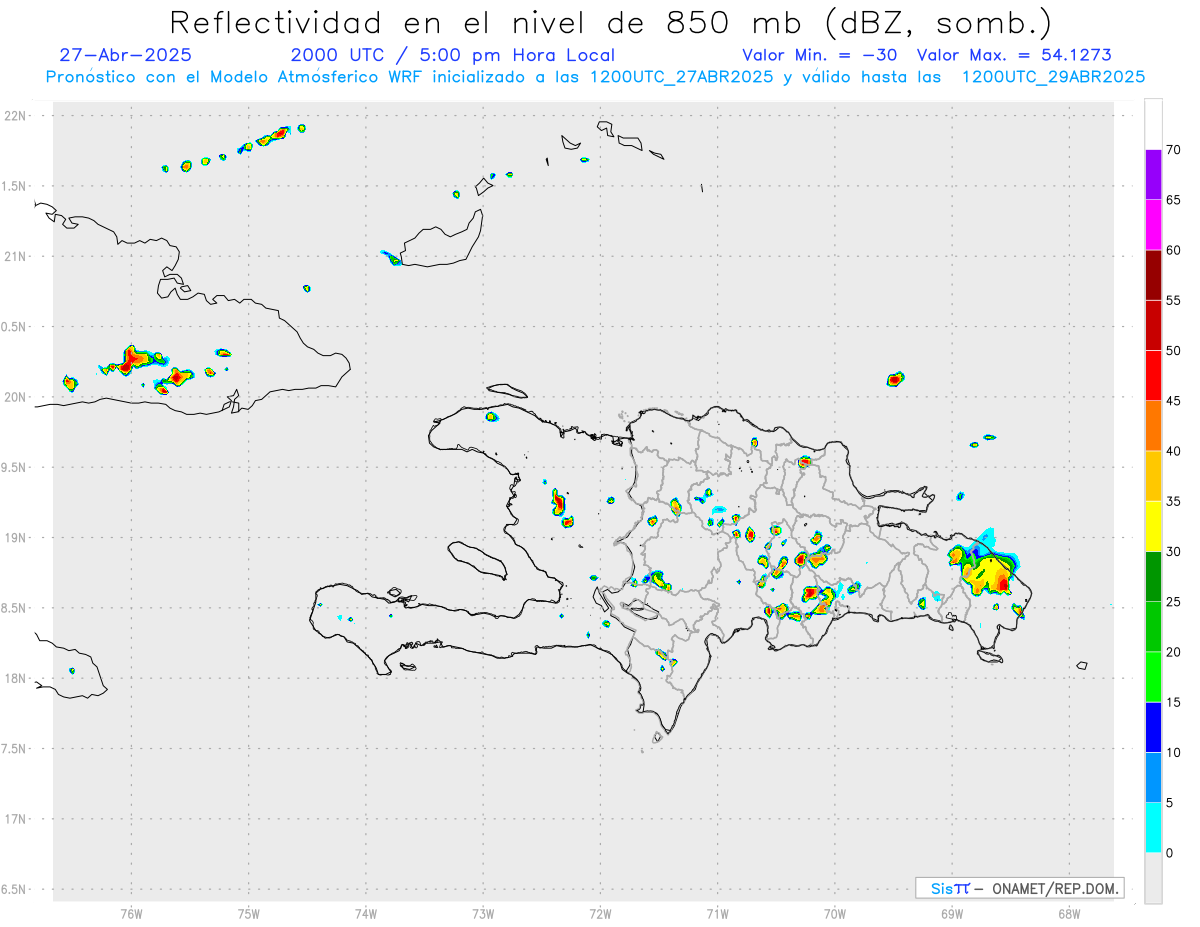Click the '15' value on the color scale
The height and width of the screenshot is (927, 1200).
click(1173, 703)
